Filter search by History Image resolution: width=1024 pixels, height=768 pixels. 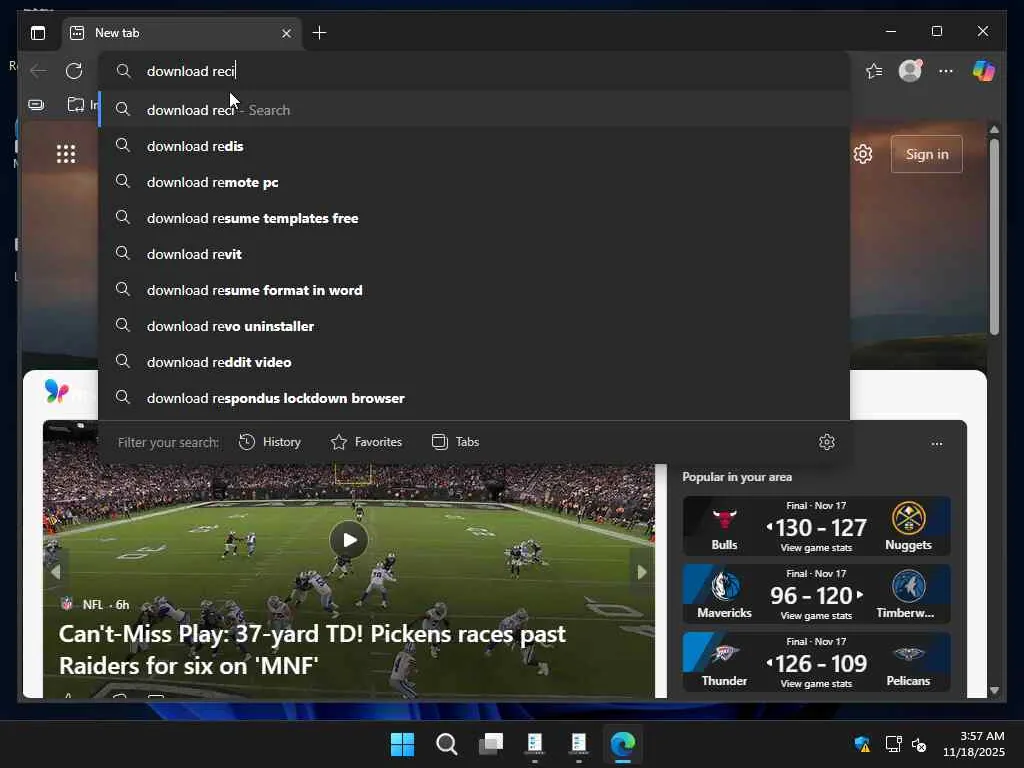tap(270, 442)
